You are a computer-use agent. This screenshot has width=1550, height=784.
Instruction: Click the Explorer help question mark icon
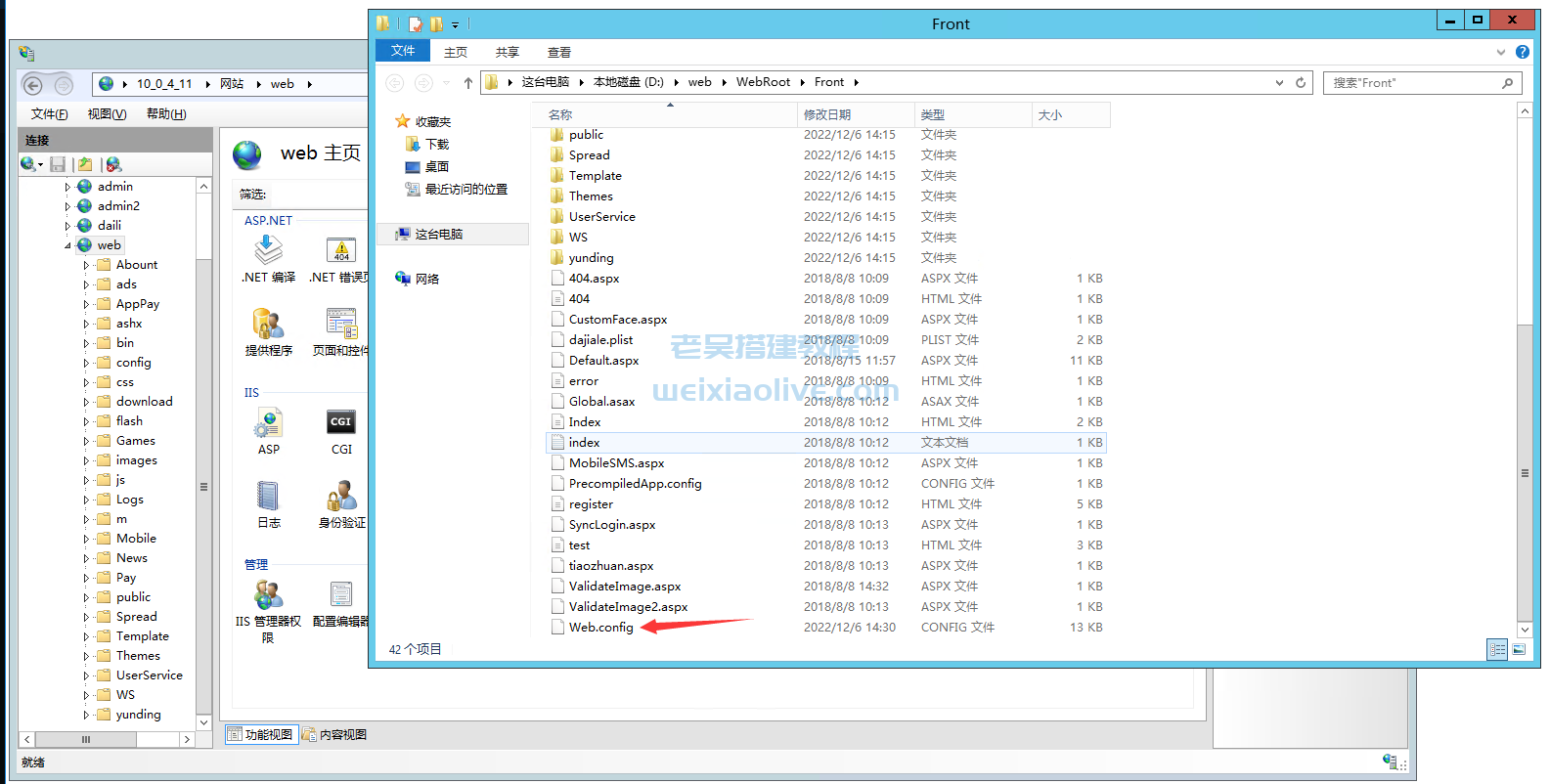pyautogui.click(x=1522, y=52)
